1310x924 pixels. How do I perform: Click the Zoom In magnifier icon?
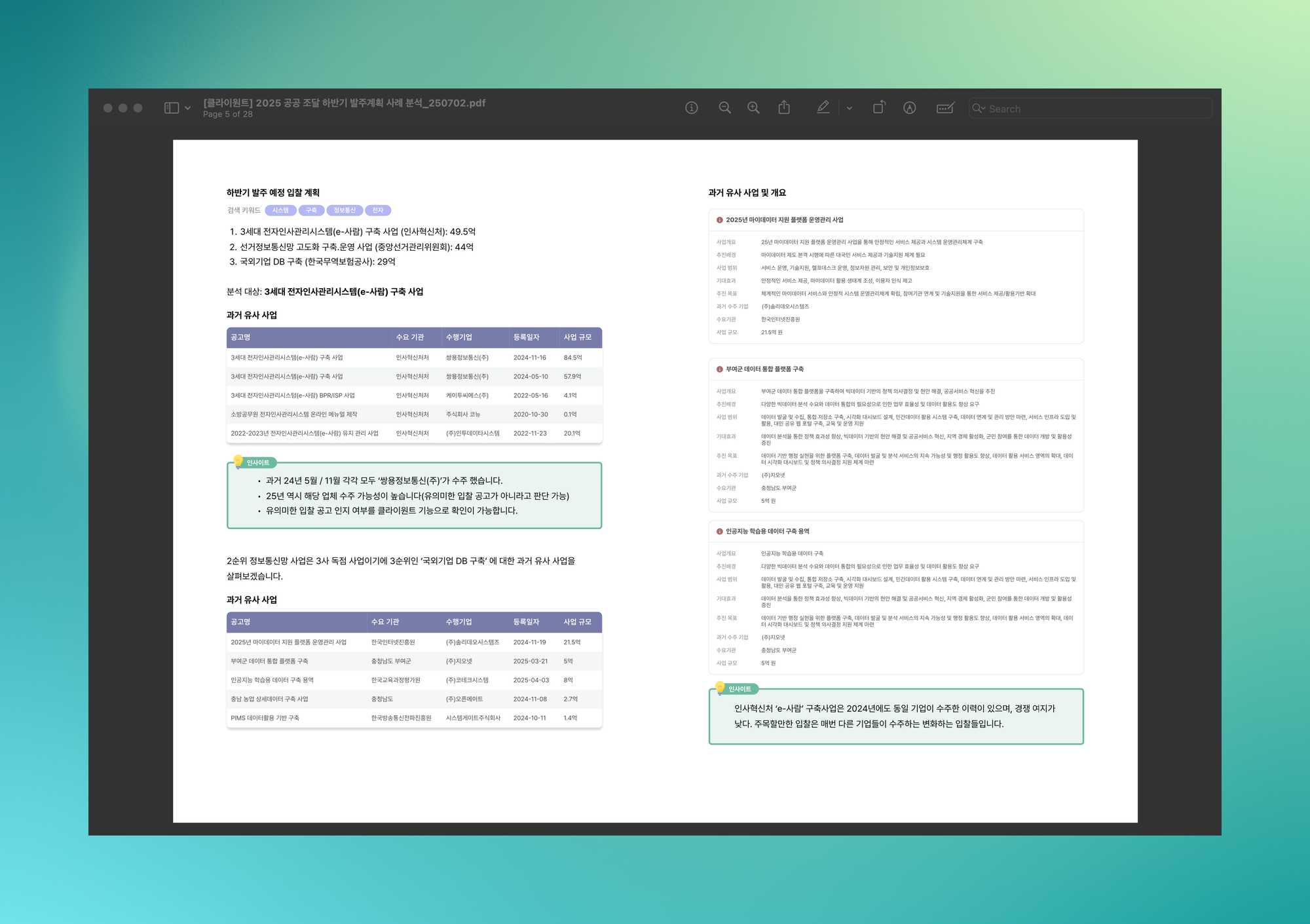click(x=753, y=108)
